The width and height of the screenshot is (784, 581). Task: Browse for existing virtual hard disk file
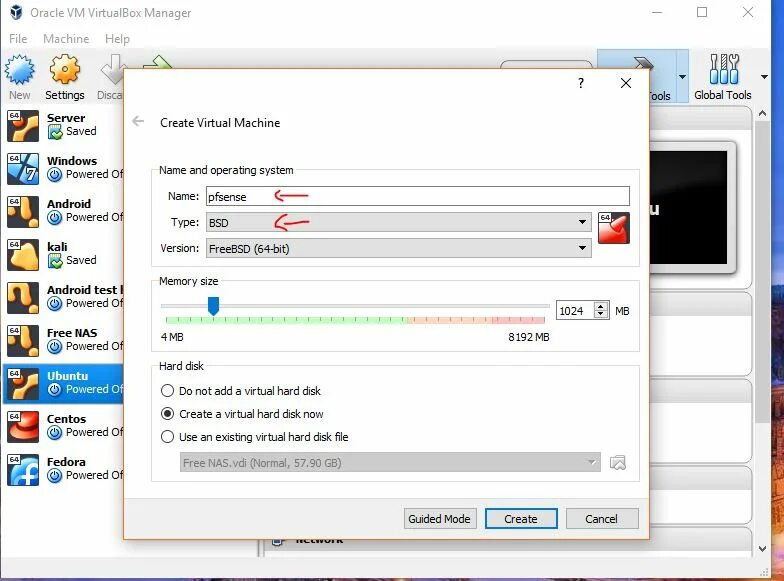click(x=618, y=462)
